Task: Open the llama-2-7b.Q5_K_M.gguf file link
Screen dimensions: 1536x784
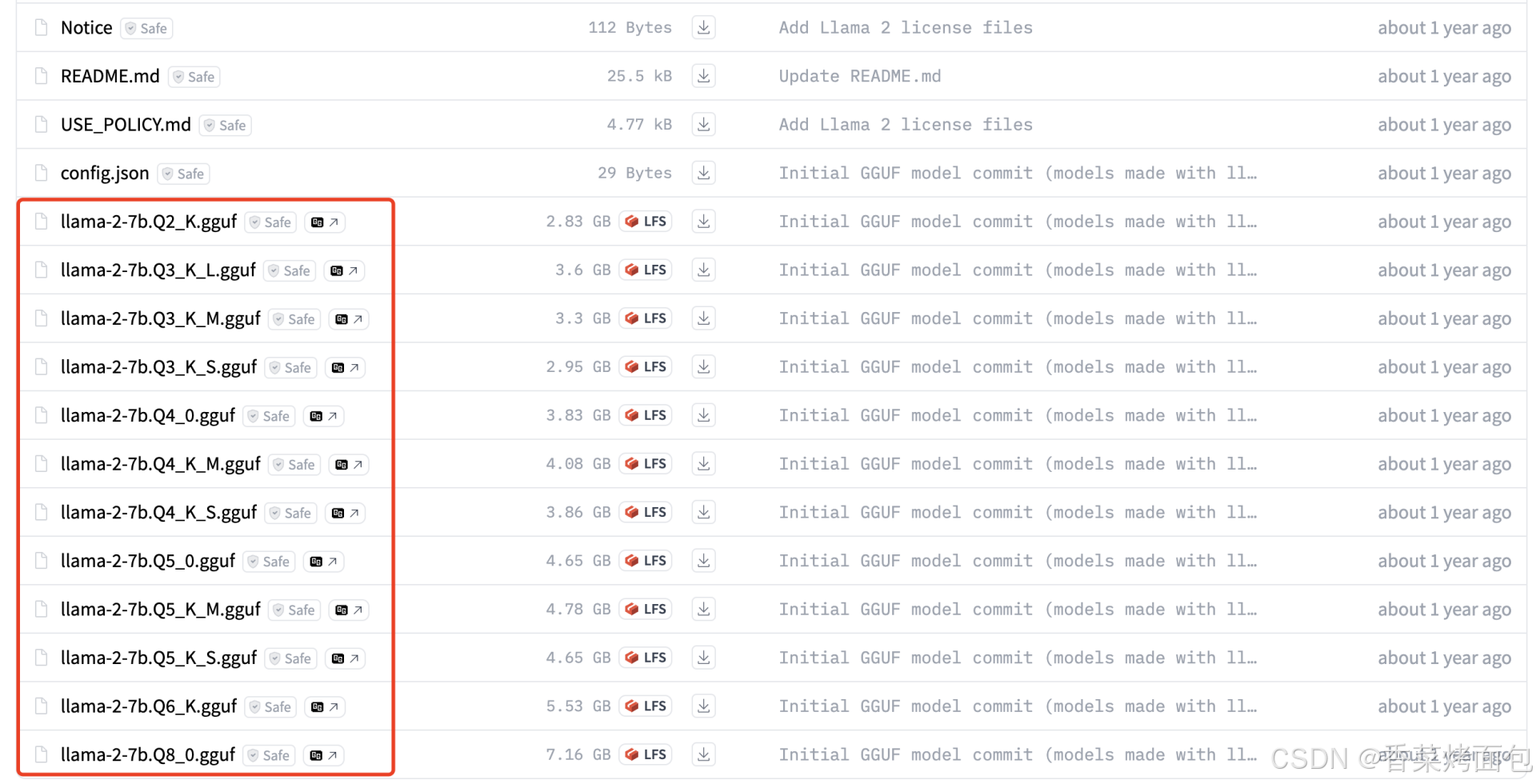Action: tap(161, 610)
